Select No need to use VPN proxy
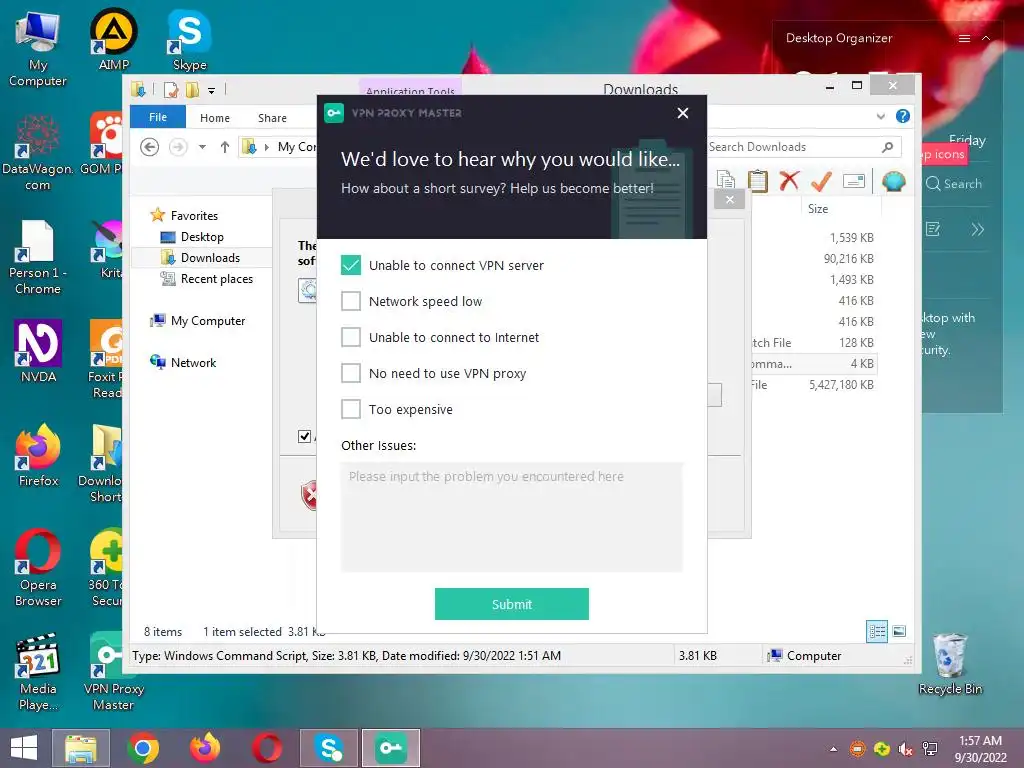The width and height of the screenshot is (1024, 768). pyautogui.click(x=351, y=373)
